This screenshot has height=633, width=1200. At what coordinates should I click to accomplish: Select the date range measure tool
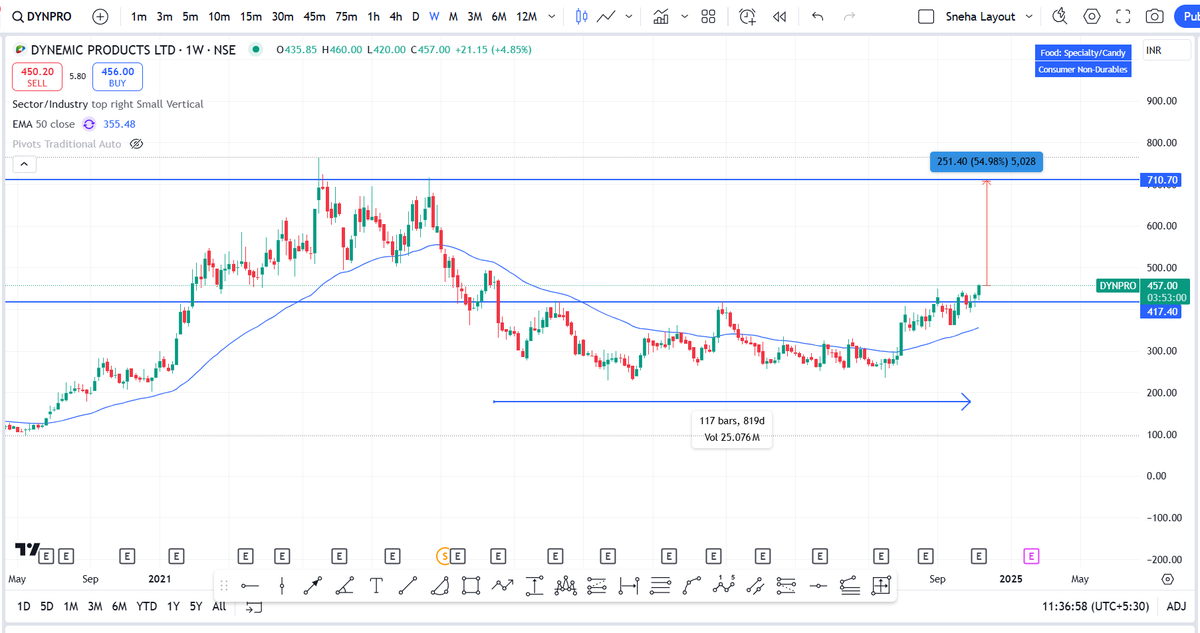pos(629,585)
